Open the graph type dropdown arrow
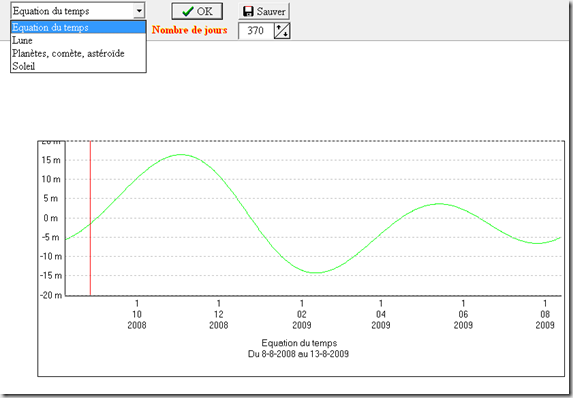 [x=139, y=11]
